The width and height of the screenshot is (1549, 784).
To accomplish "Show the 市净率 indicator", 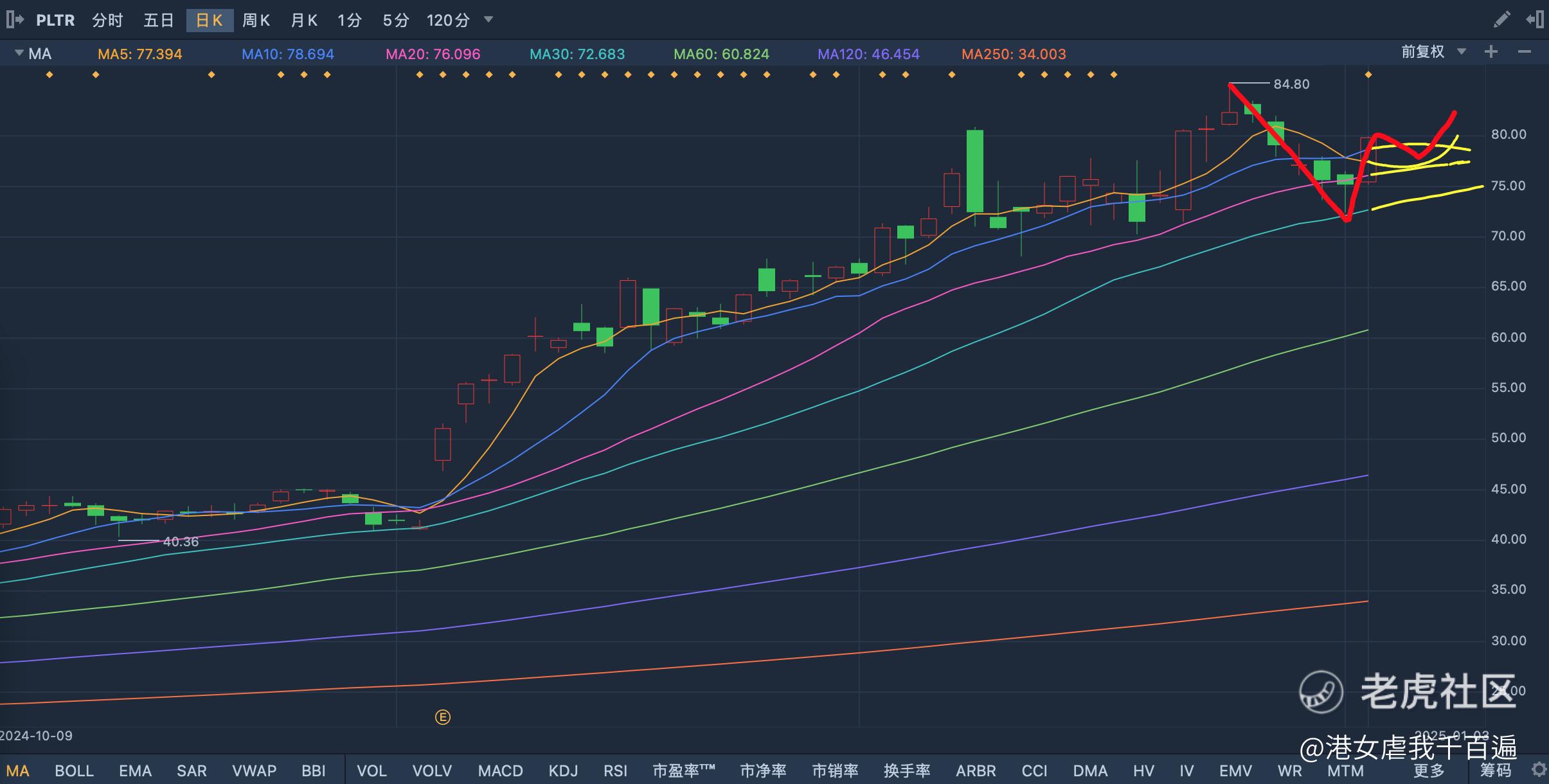I will pyautogui.click(x=763, y=771).
